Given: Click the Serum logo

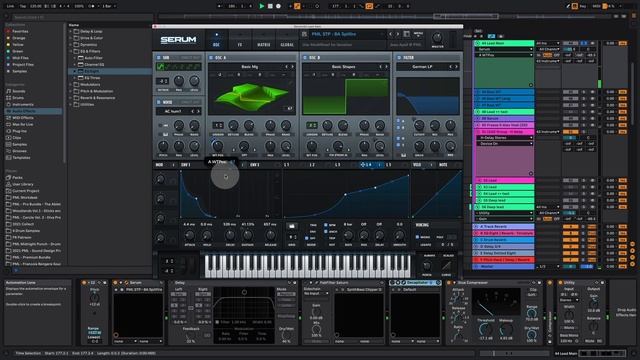Looking at the screenshot, I should click(178, 40).
